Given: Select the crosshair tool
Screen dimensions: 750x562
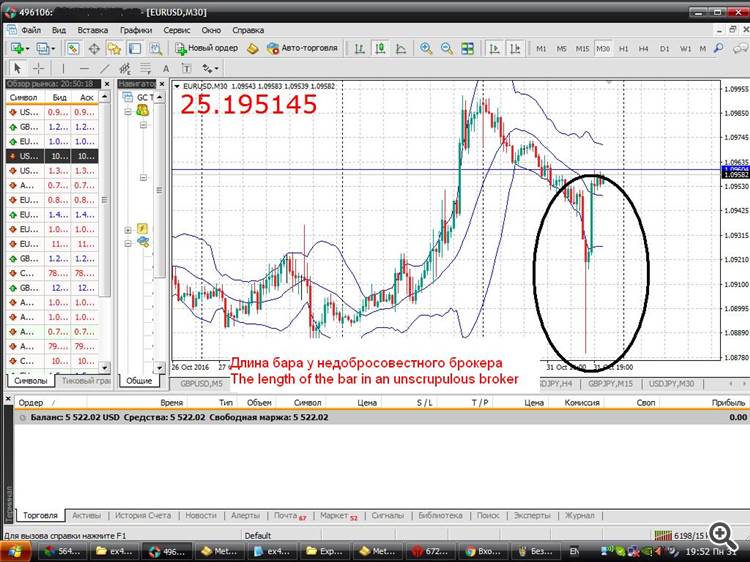Looking at the screenshot, I should [x=38, y=68].
